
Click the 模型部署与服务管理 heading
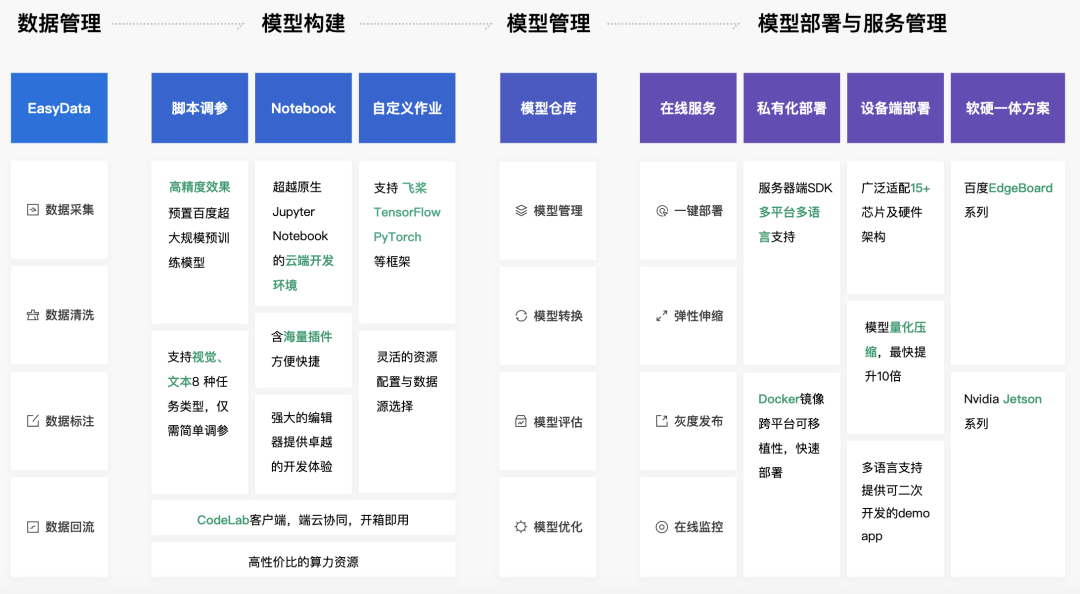pos(852,23)
